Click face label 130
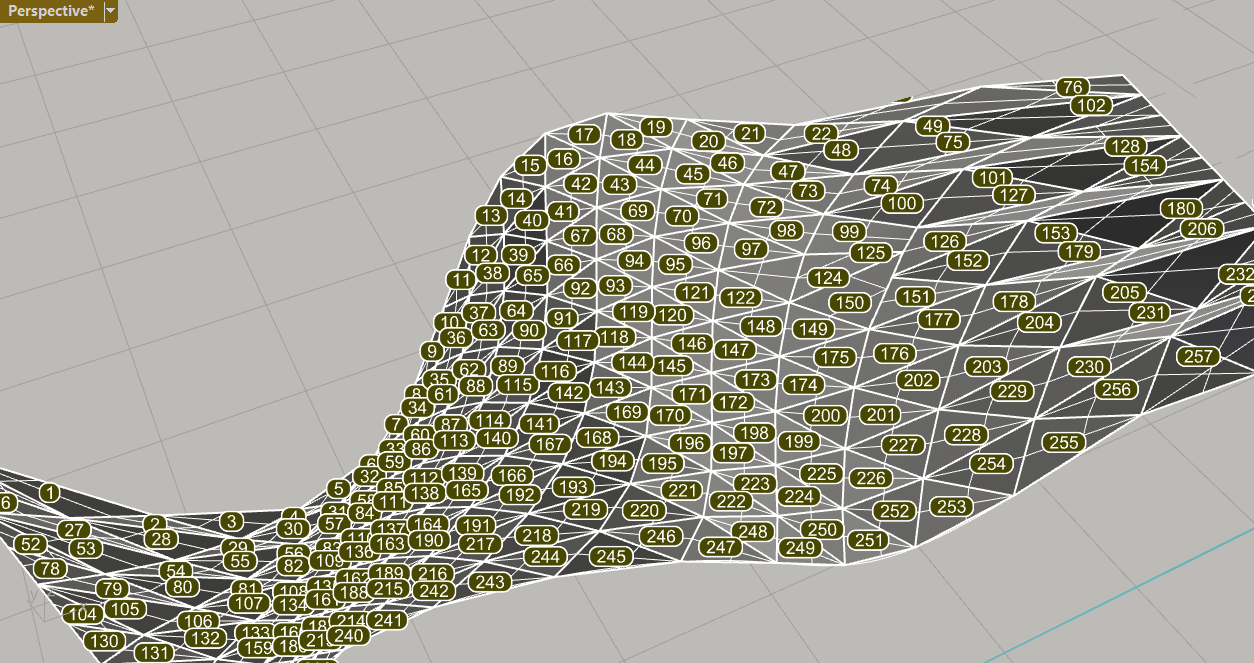The width and height of the screenshot is (1254, 663). click(x=104, y=641)
